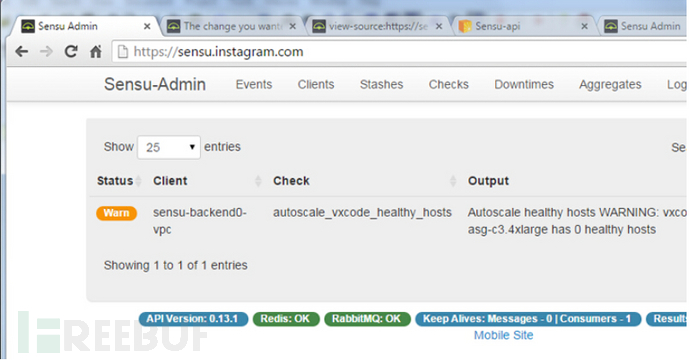The image size is (690, 360).
Task: Switch to the view-source tab
Action: tap(378, 26)
